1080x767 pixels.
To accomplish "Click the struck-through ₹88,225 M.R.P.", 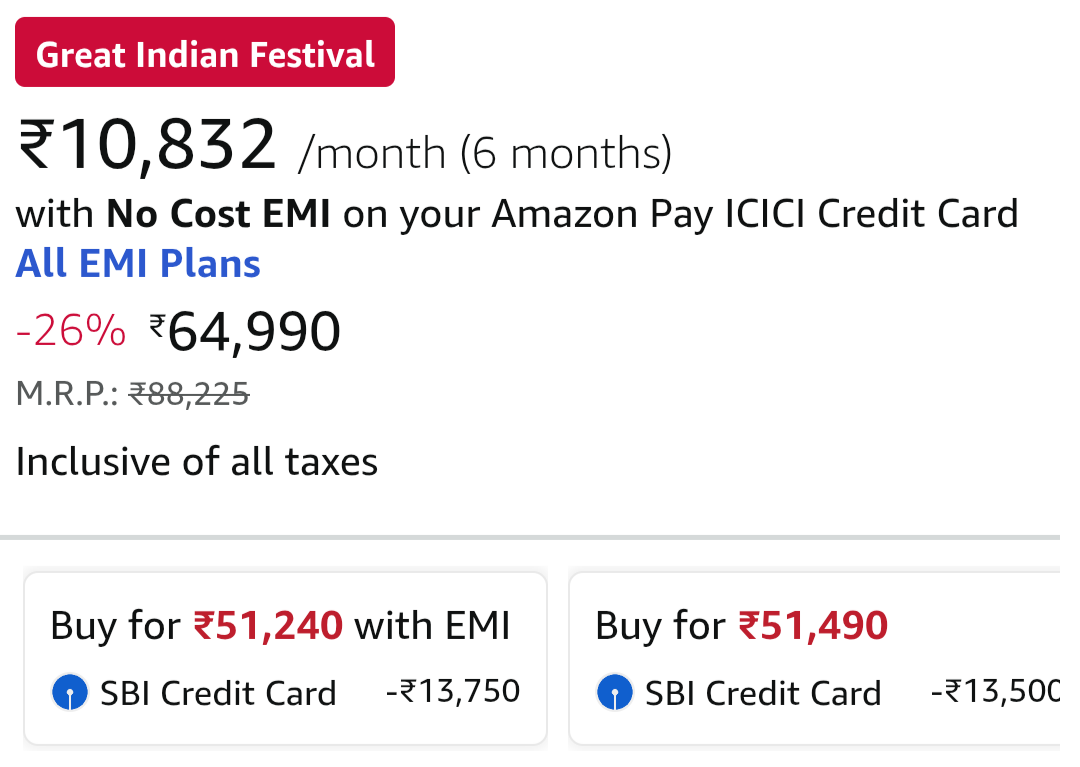I will (x=189, y=395).
